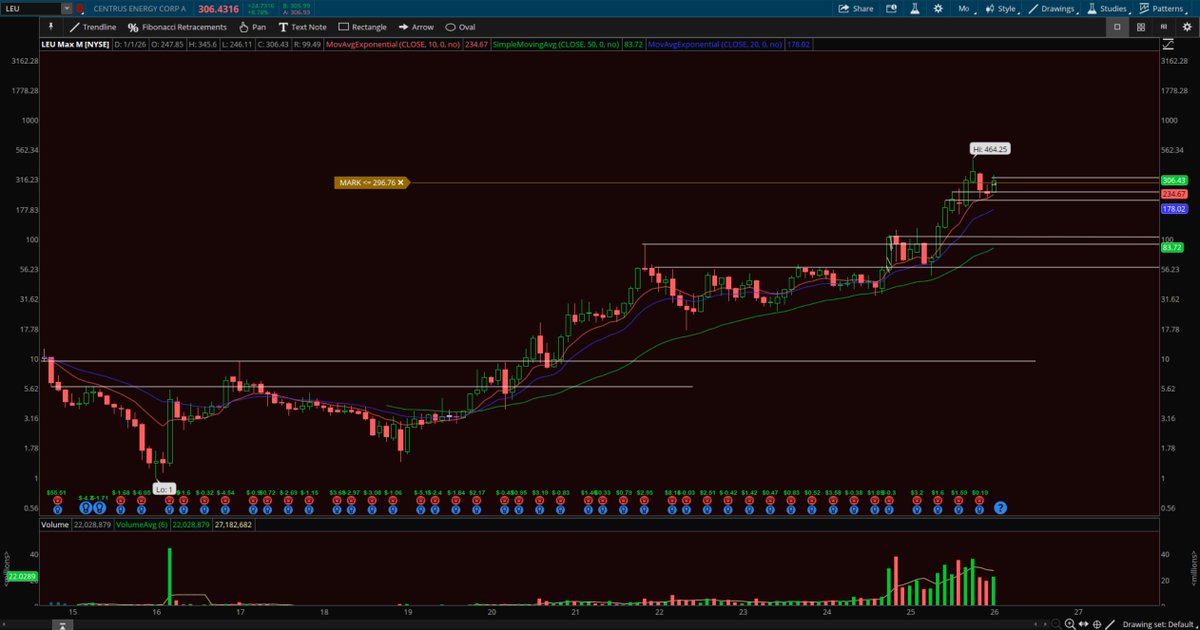Viewport: 1200px width, 630px height.
Task: Click the Share button
Action: pyautogui.click(x=856, y=8)
